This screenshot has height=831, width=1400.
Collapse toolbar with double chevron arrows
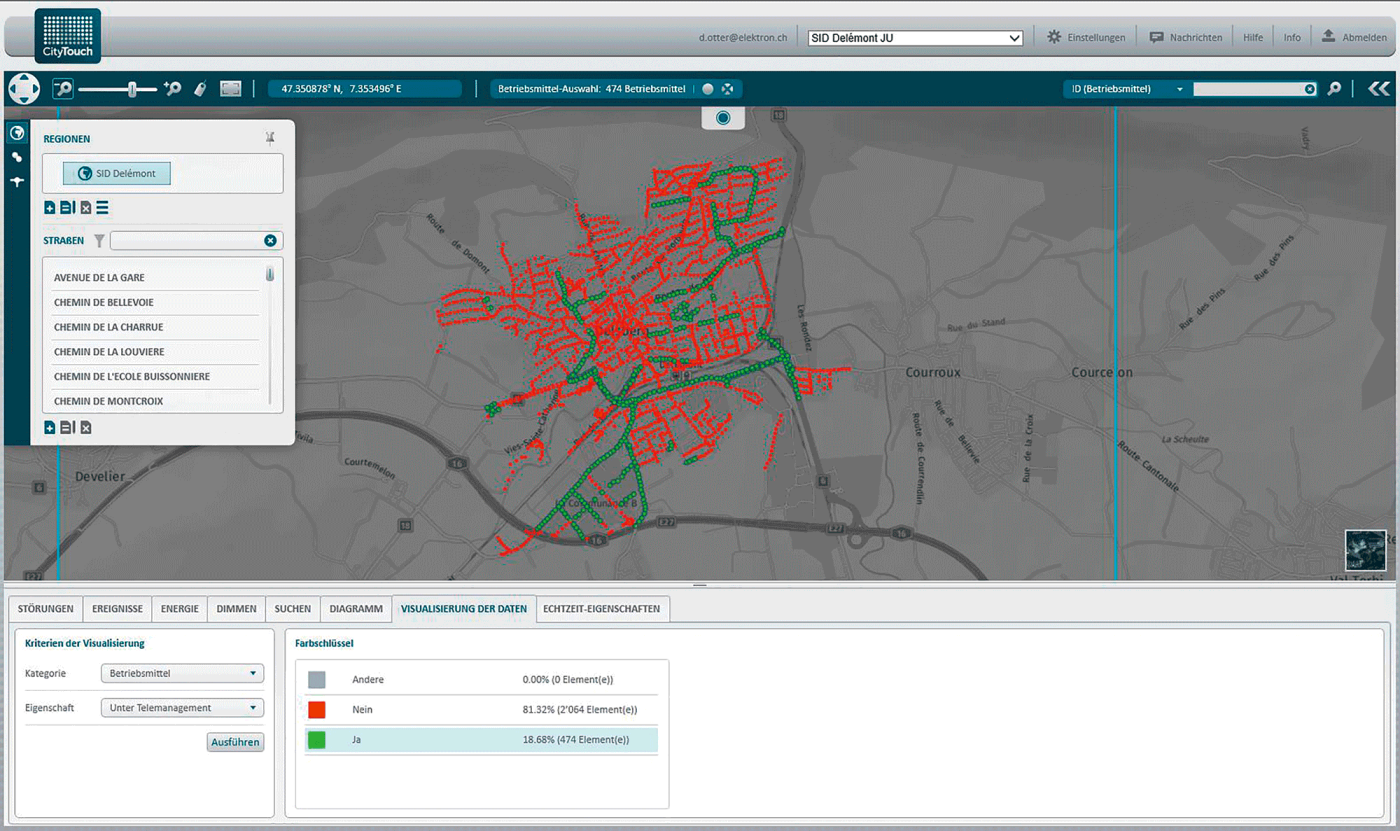tap(1379, 89)
